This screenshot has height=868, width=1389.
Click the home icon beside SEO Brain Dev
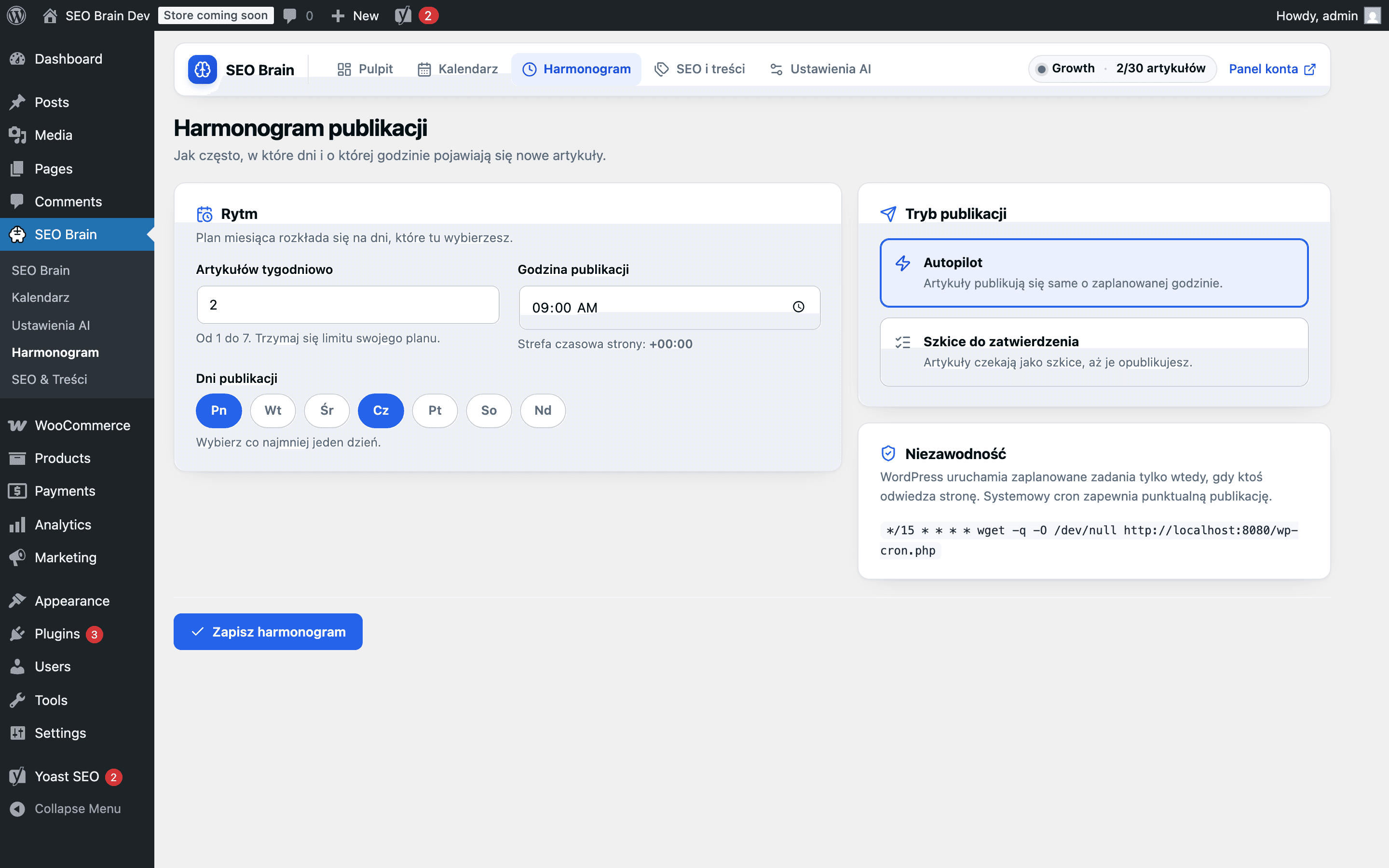pyautogui.click(x=50, y=15)
